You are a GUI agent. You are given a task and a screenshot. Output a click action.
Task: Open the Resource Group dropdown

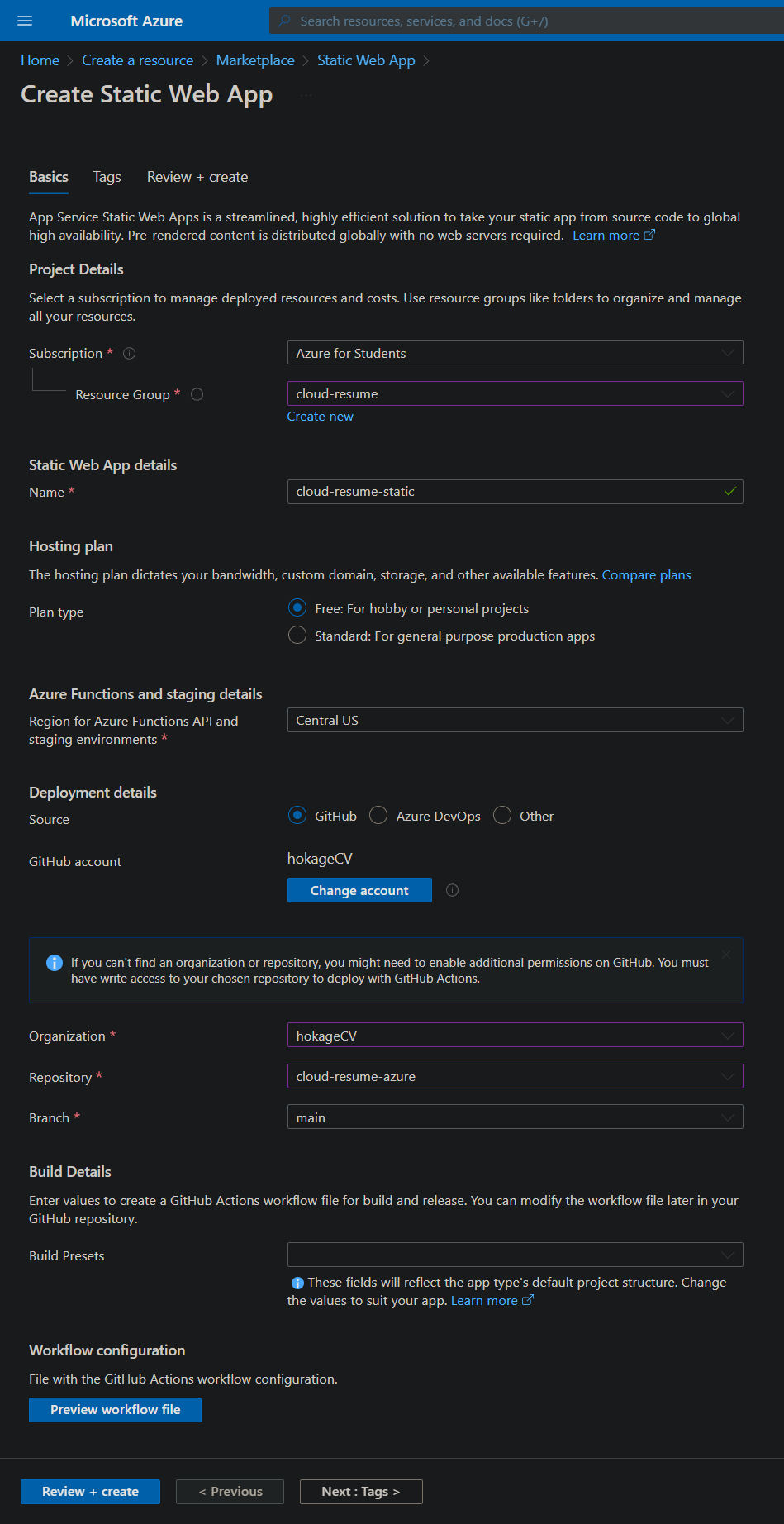[x=515, y=393]
